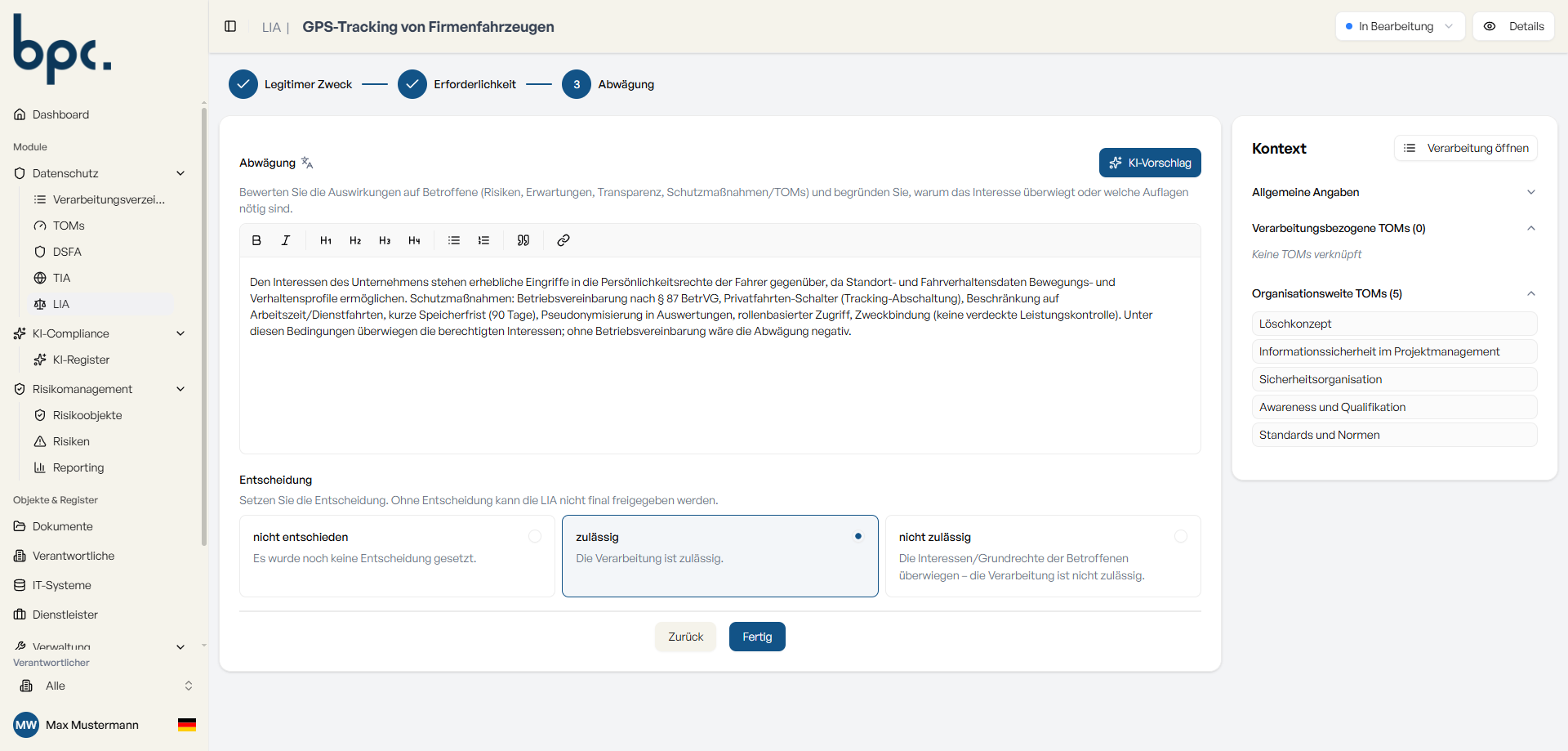
Task: Set Heading 2 style in editor
Action: point(355,240)
